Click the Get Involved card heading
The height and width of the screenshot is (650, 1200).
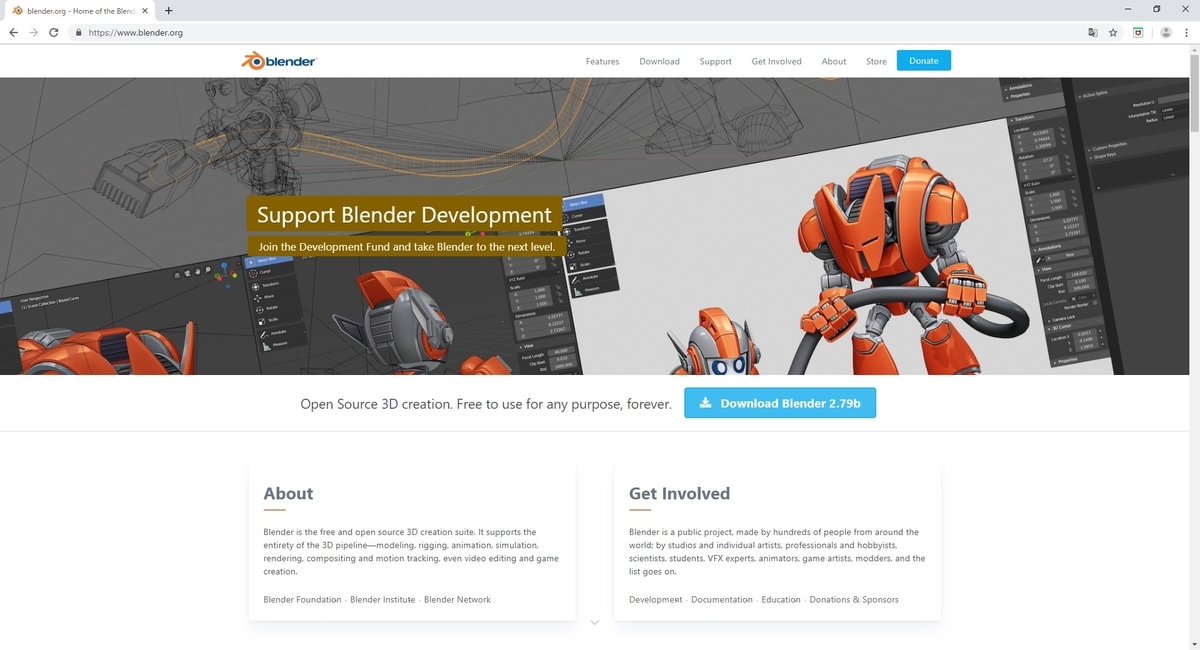click(x=679, y=493)
